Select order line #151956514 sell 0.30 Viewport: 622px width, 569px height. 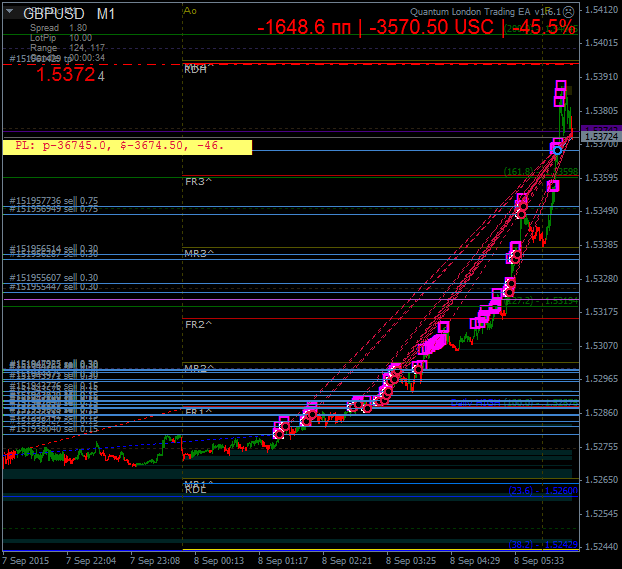pos(54,249)
